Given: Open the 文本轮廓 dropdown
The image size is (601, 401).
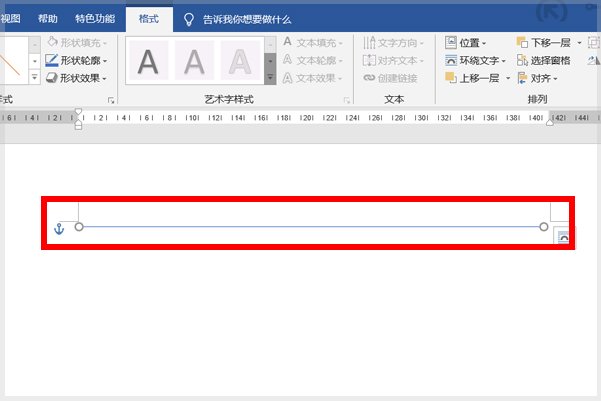Looking at the screenshot, I should [313, 60].
